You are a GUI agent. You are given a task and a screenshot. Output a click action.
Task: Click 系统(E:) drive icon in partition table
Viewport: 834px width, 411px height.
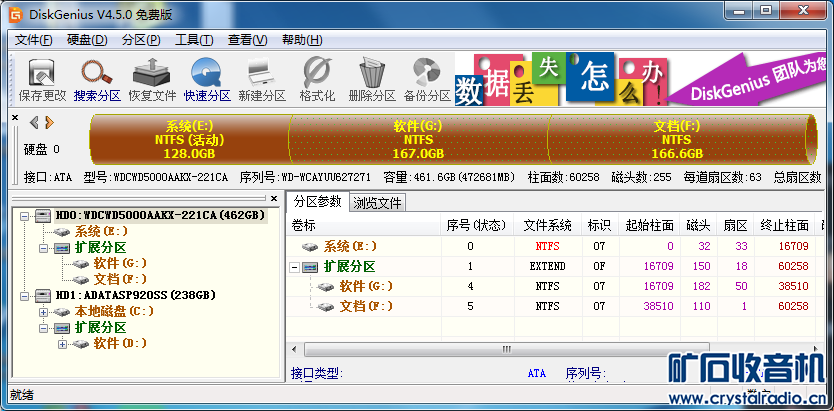click(310, 247)
